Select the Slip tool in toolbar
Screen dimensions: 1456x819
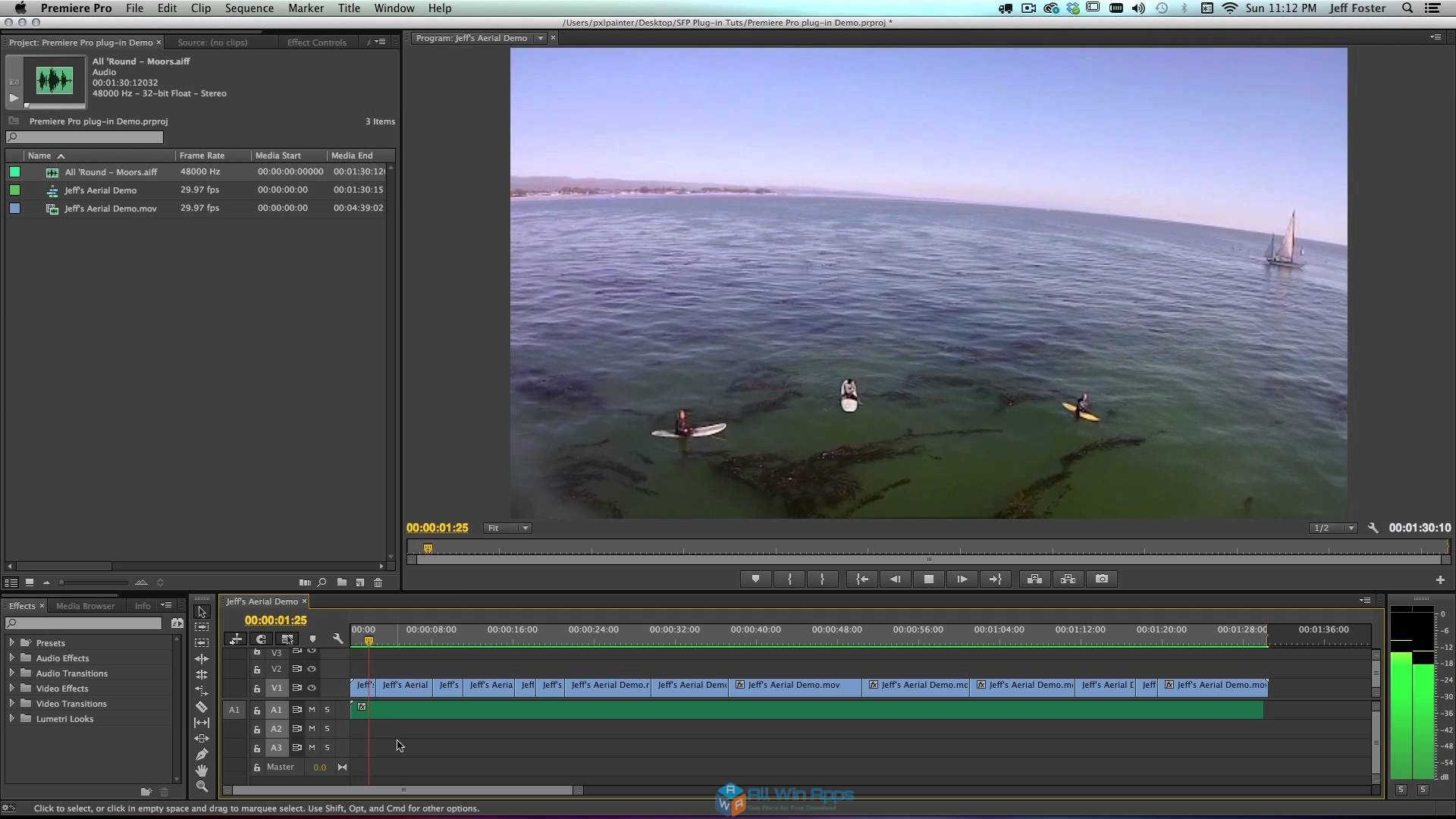(x=200, y=721)
